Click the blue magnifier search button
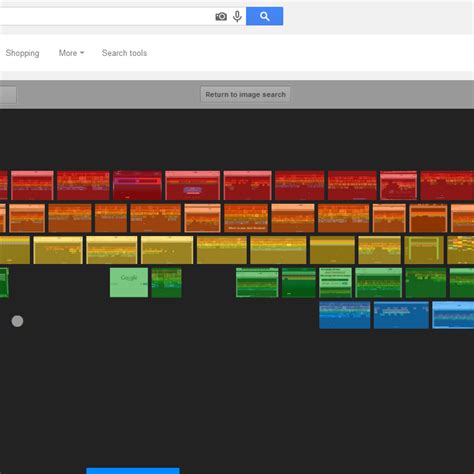The width and height of the screenshot is (474, 474). (x=265, y=16)
